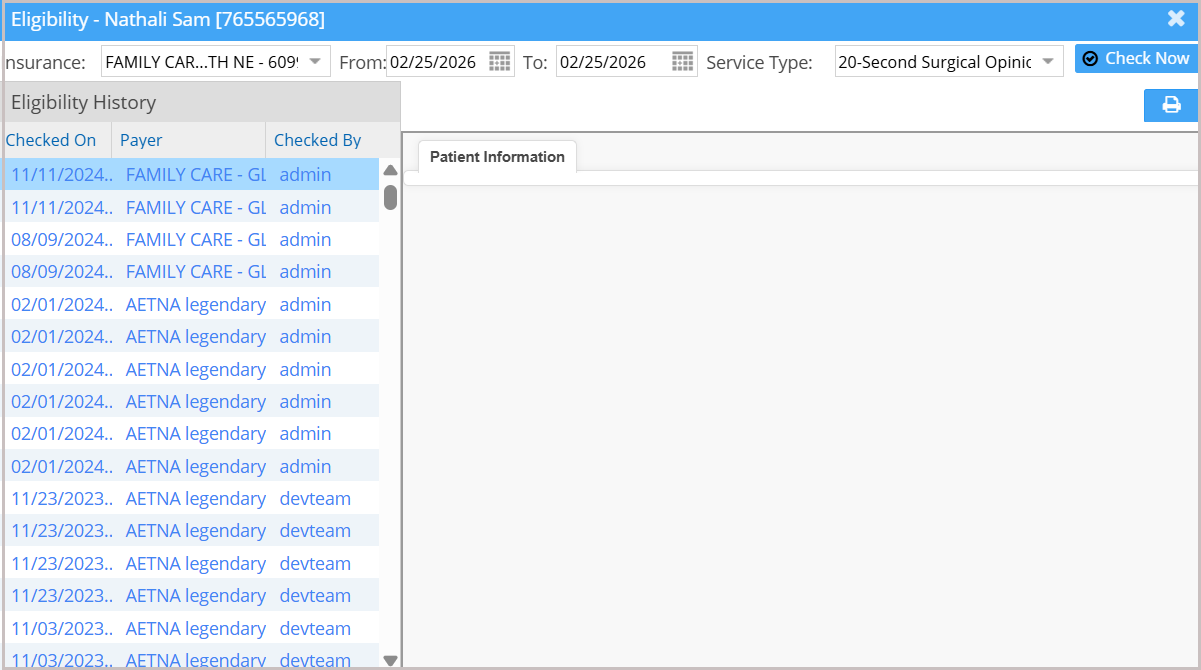Select first 02/01/2024 AETNA legendary row
Image resolution: width=1201 pixels, height=670 pixels.
click(190, 305)
